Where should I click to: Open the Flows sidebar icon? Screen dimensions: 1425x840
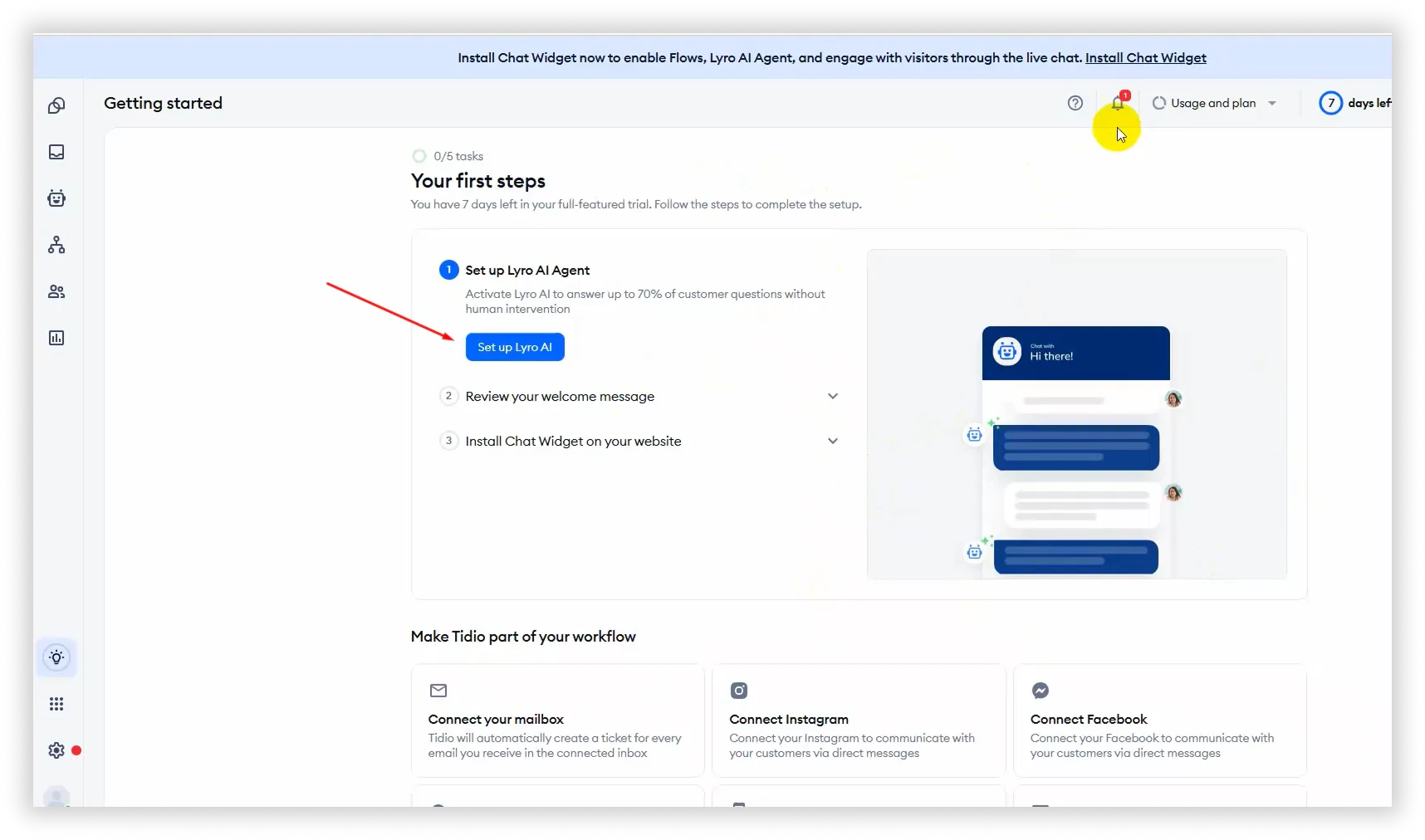click(56, 245)
